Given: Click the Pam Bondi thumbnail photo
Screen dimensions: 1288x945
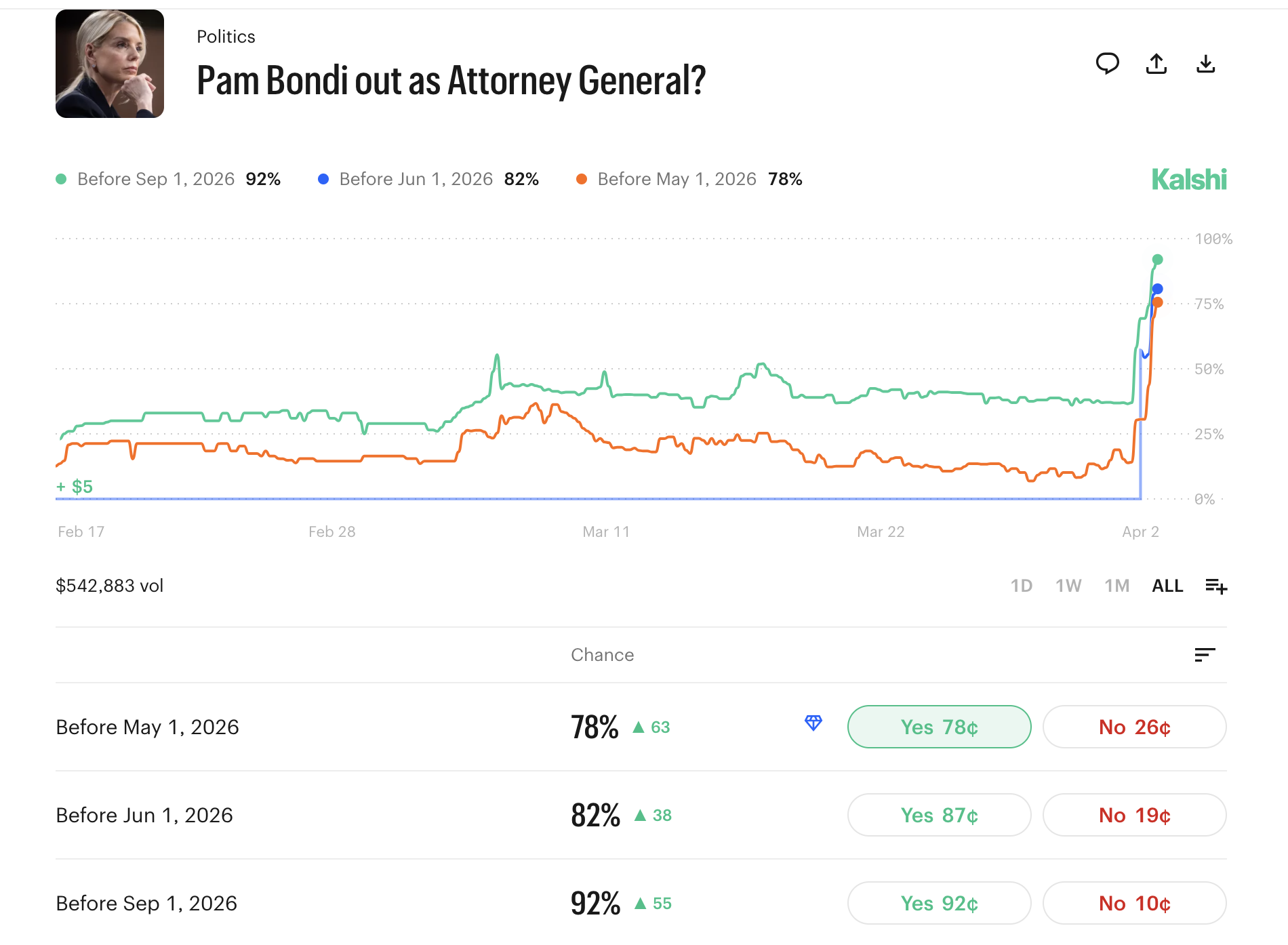Looking at the screenshot, I should coord(110,64).
